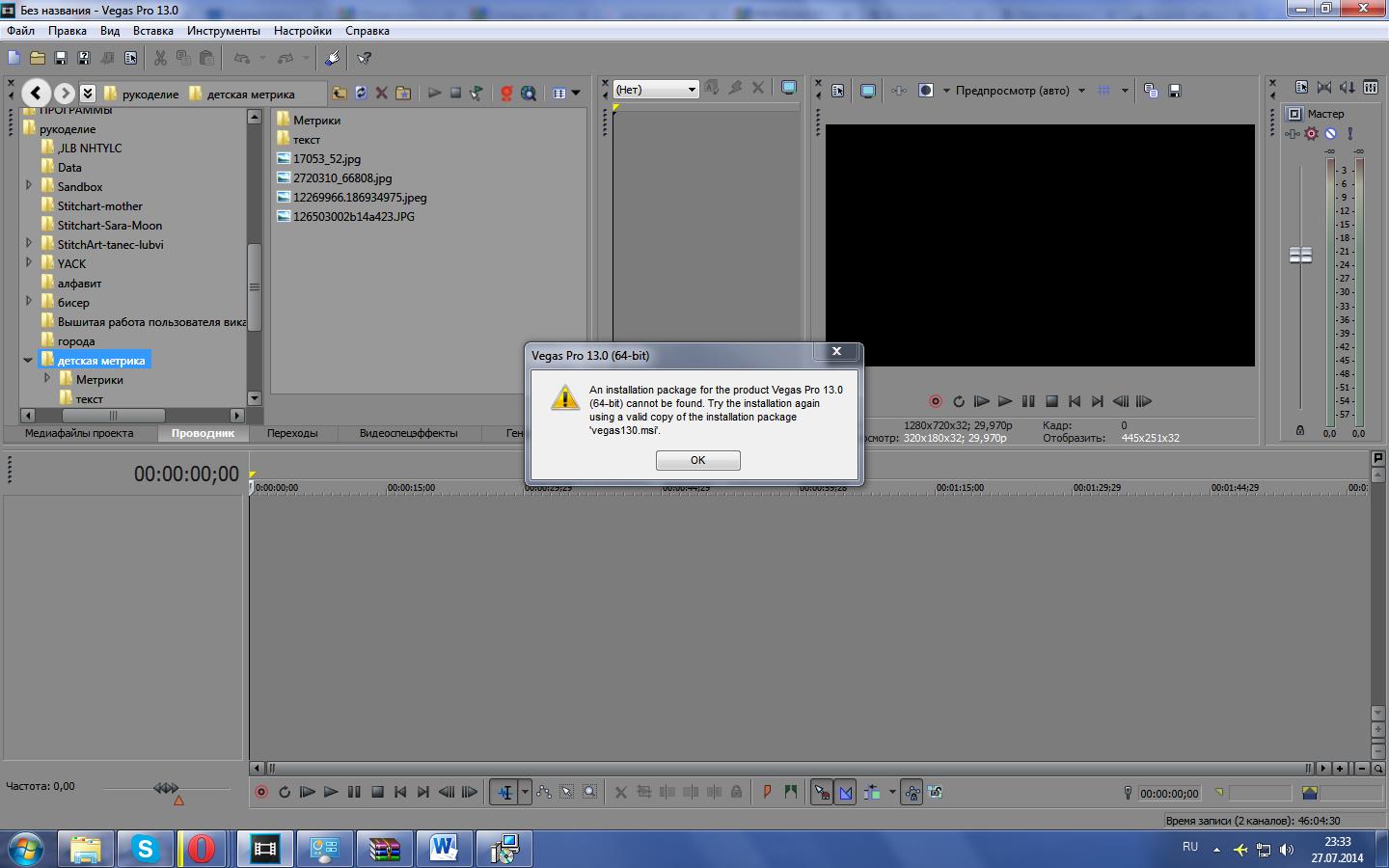Copy preview snapshot to clipboard
This screenshot has width=1389, height=868.
(1151, 91)
